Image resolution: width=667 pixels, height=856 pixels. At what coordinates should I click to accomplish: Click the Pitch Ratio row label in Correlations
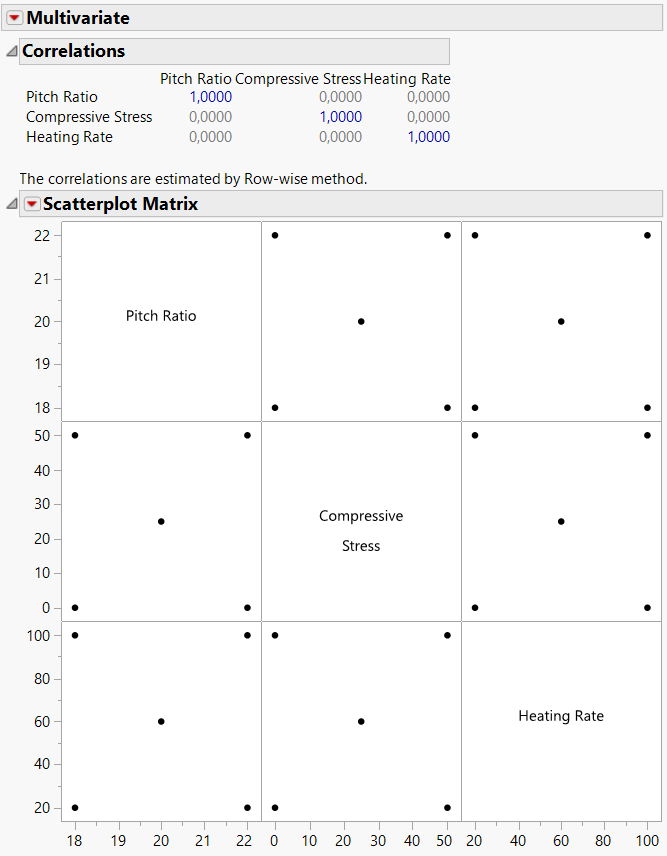tap(62, 97)
